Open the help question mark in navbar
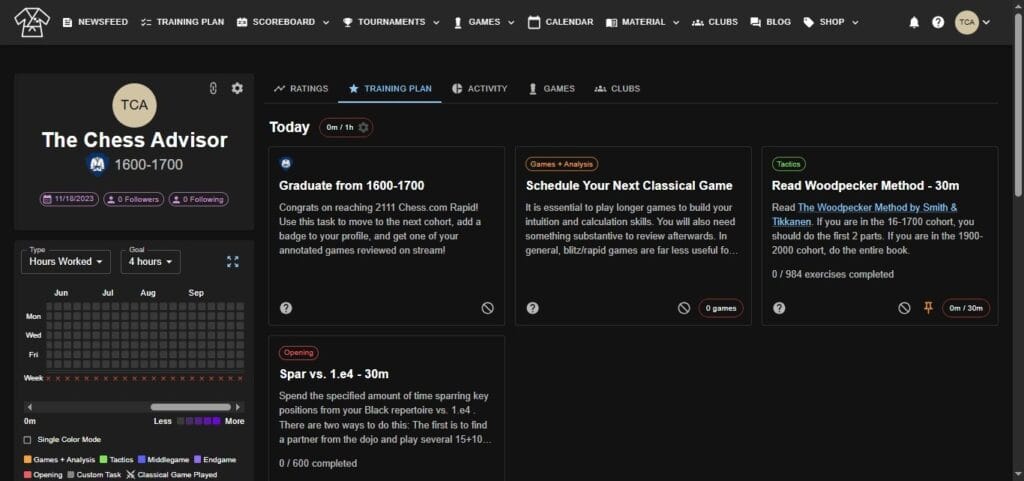Viewport: 1024px width, 481px height. 937,22
